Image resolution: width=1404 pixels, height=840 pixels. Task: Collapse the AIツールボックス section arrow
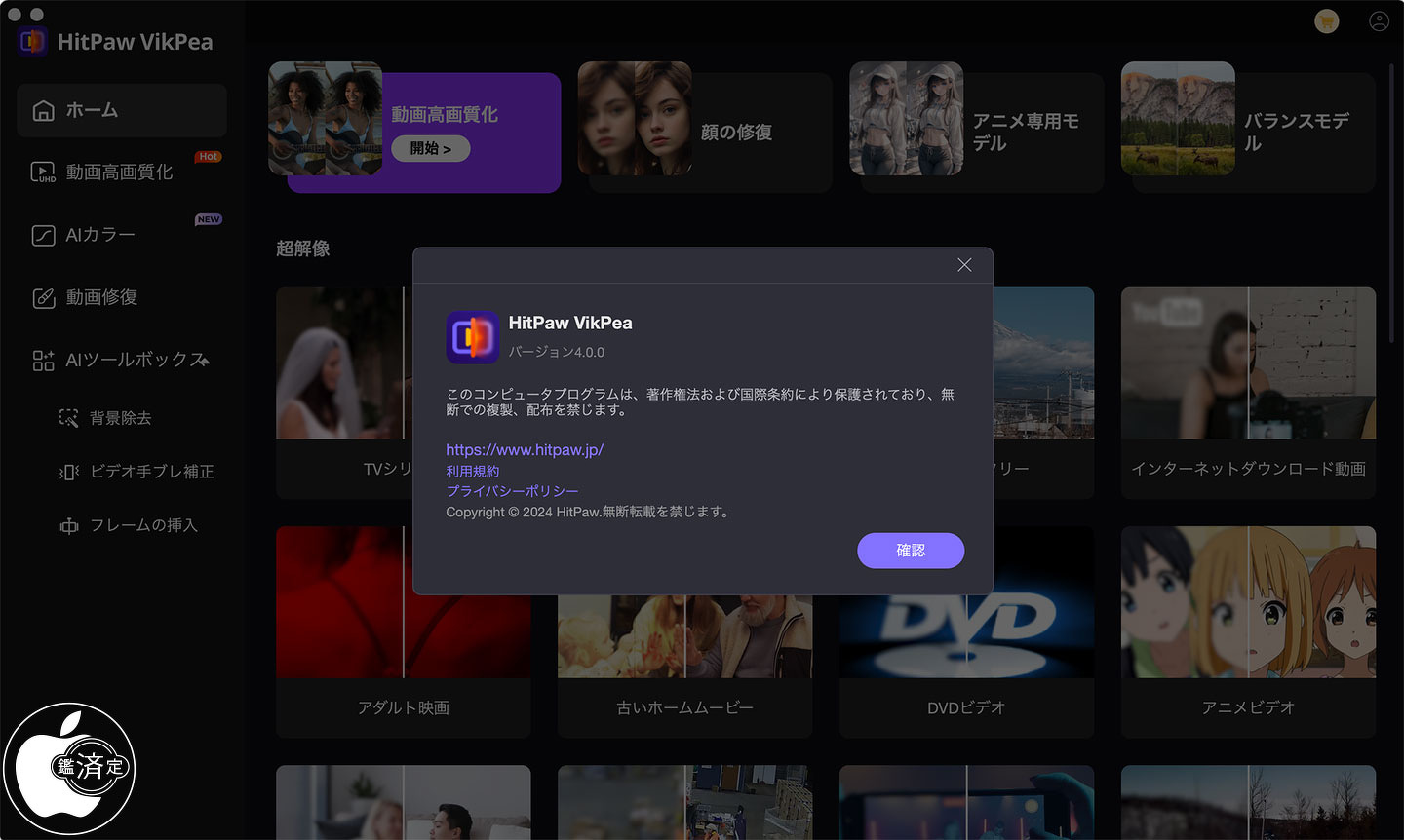204,361
